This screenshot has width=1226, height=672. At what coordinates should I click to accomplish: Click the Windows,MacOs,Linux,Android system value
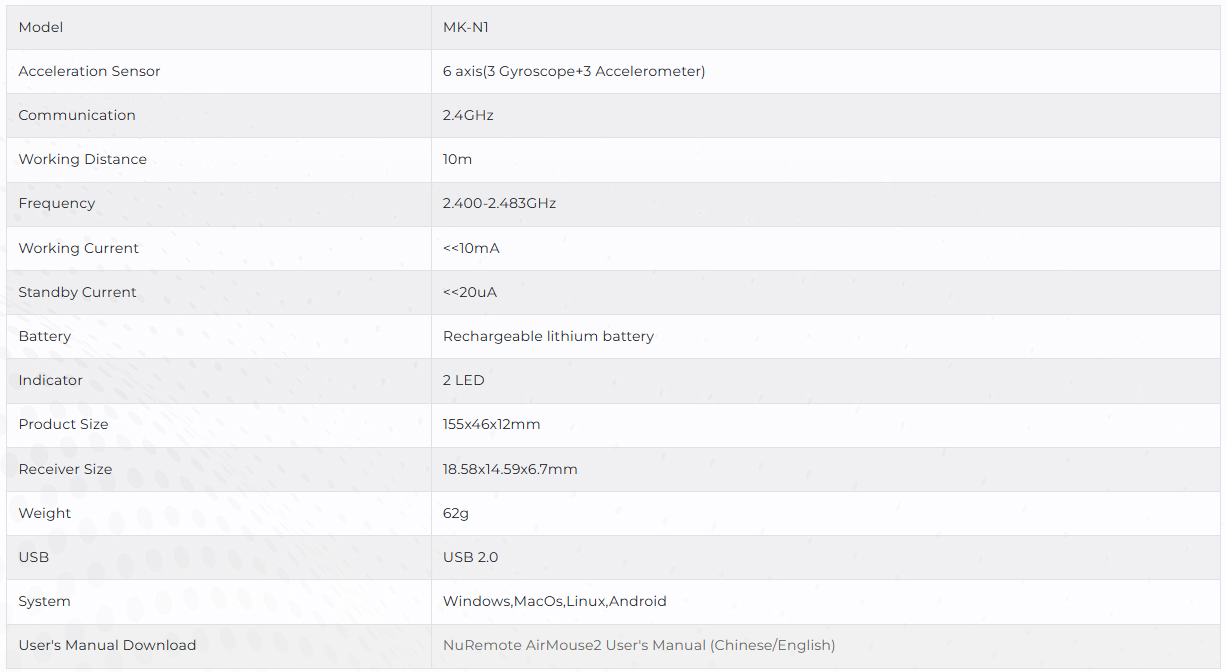pos(554,601)
